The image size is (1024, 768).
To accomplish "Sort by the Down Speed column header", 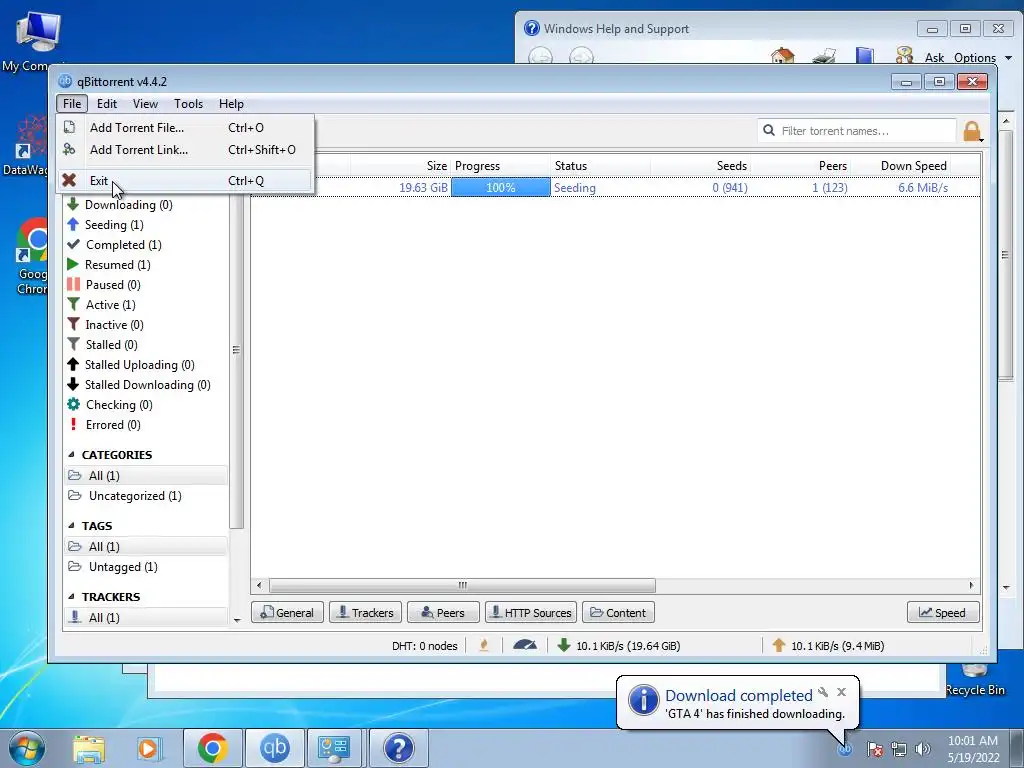I will click(x=901, y=166).
